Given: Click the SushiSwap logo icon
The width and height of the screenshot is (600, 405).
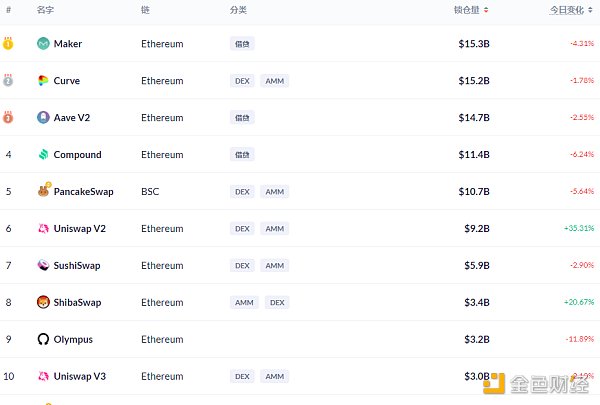Looking at the screenshot, I should 43,265.
